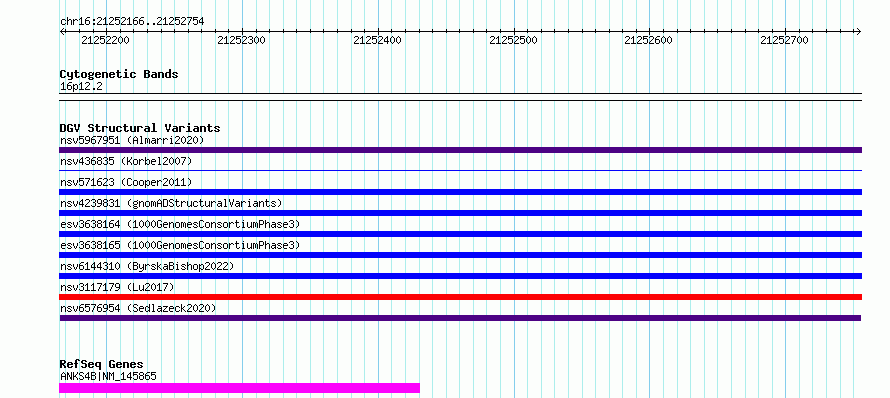
Task: Click ruler position 21252500
Action: (x=513, y=40)
